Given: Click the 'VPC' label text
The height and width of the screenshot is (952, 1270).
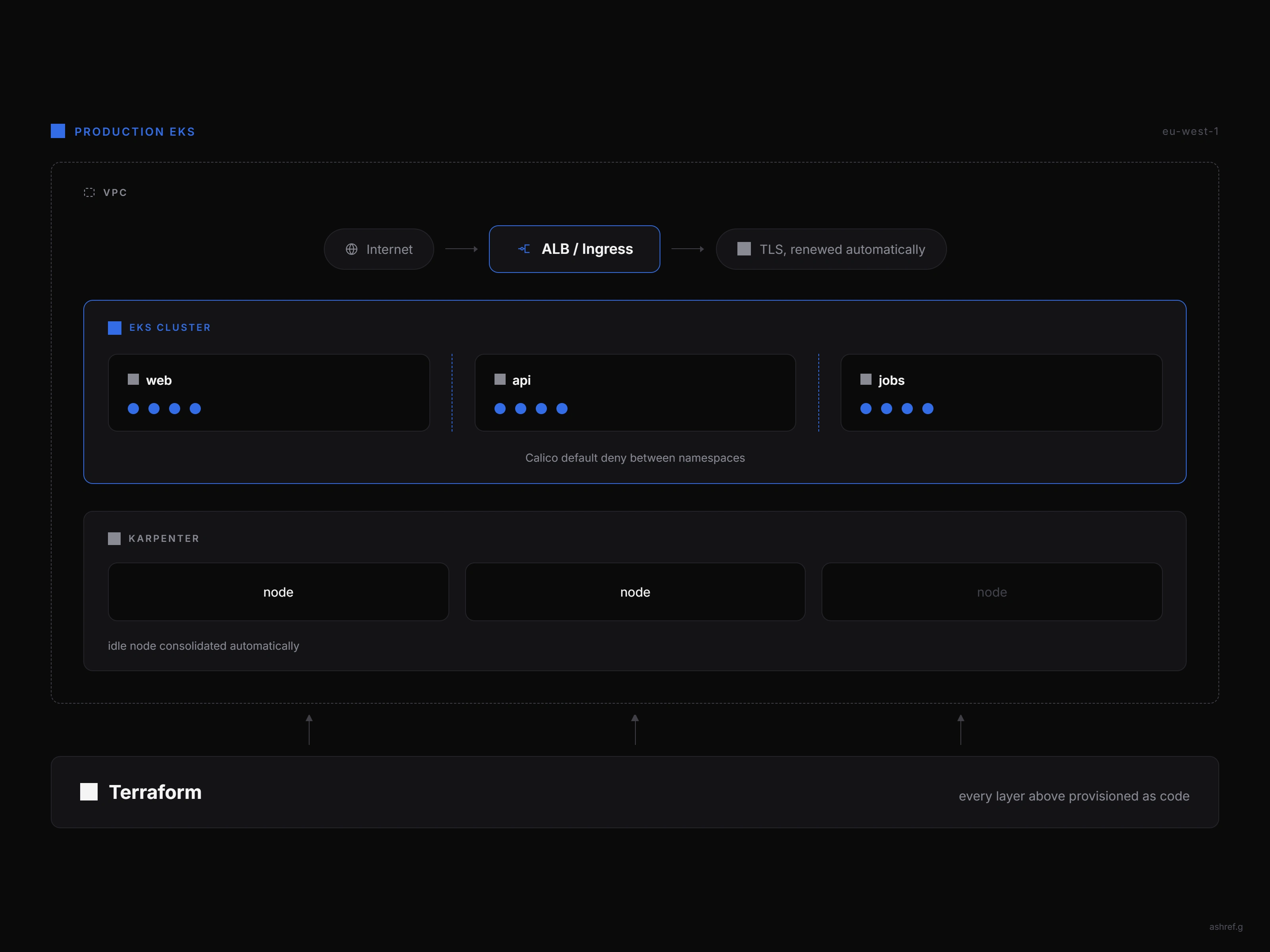Looking at the screenshot, I should 115,192.
